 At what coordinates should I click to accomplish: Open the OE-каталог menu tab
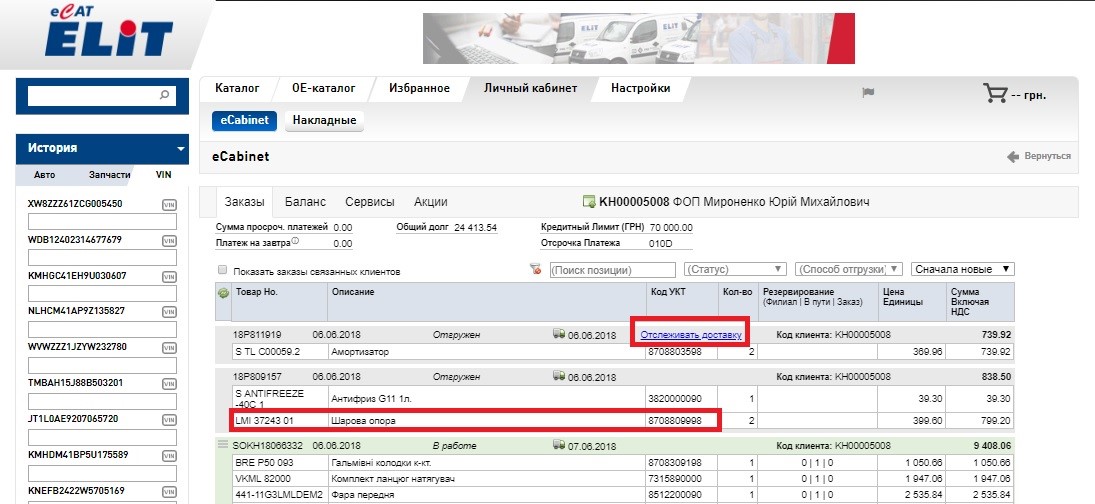(319, 88)
